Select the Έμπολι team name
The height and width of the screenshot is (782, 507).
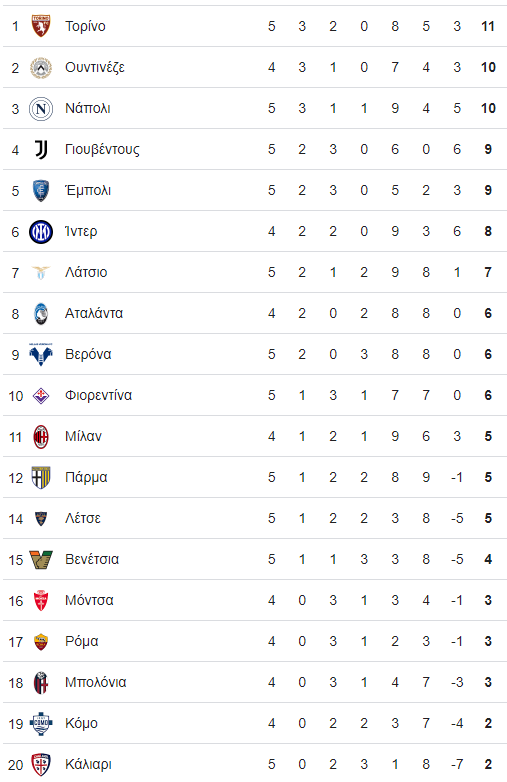click(88, 190)
